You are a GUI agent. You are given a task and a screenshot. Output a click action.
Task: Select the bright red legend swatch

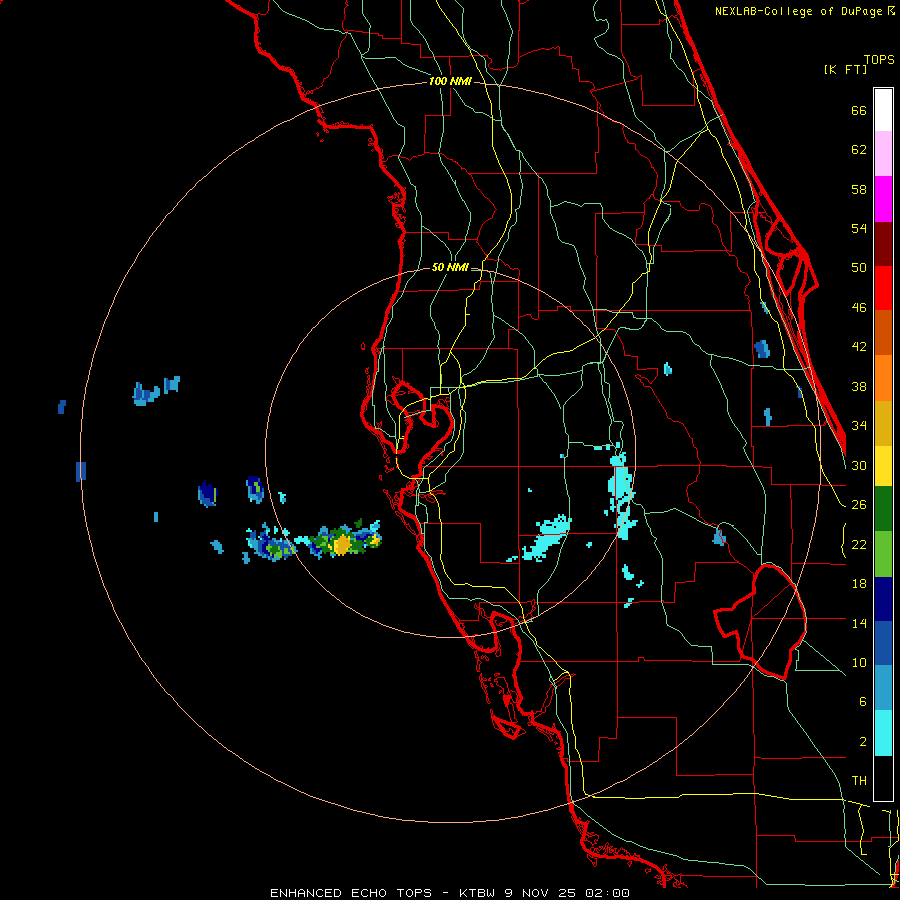click(883, 288)
